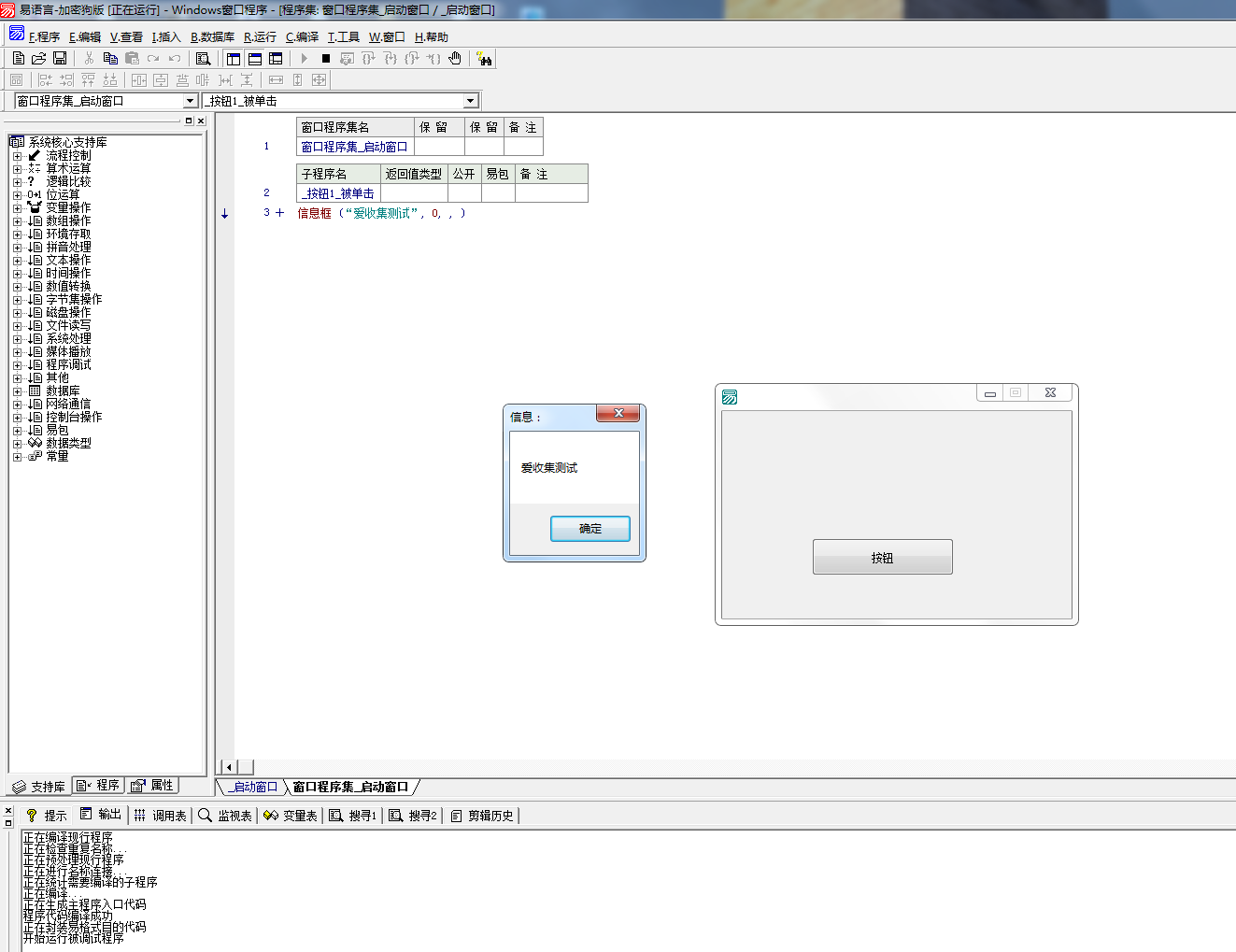Screen dimensions: 1236x952
Task: Click the Open folder toolbar icon
Action: point(39,58)
